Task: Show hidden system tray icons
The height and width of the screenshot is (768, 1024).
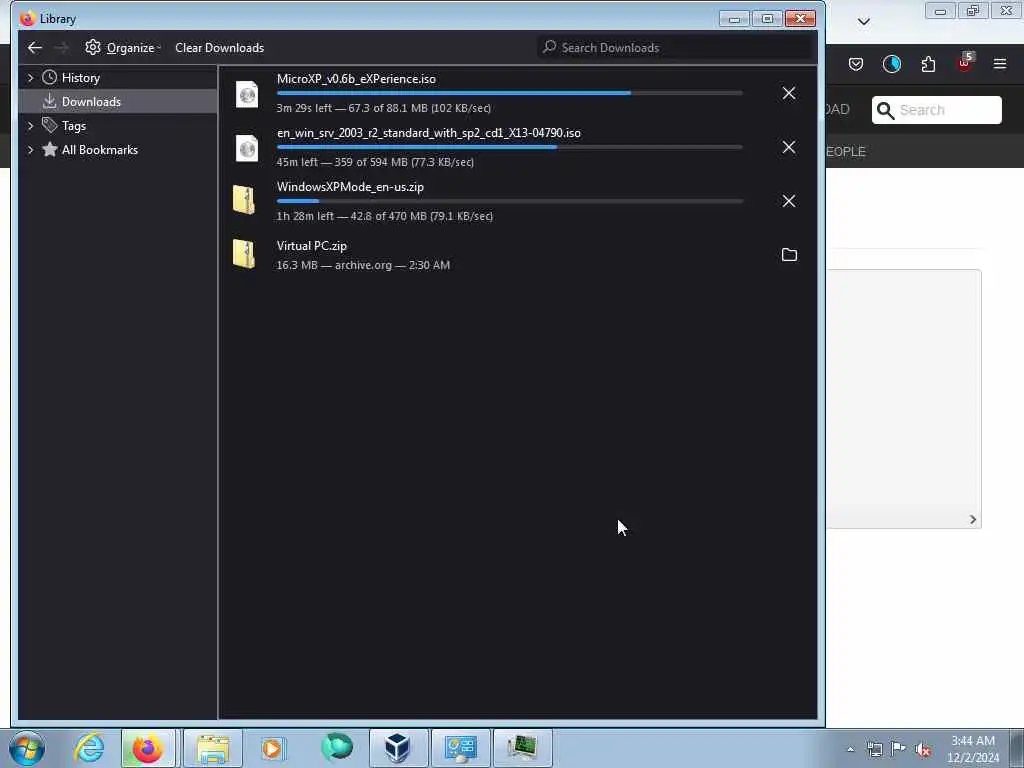Action: coord(850,749)
